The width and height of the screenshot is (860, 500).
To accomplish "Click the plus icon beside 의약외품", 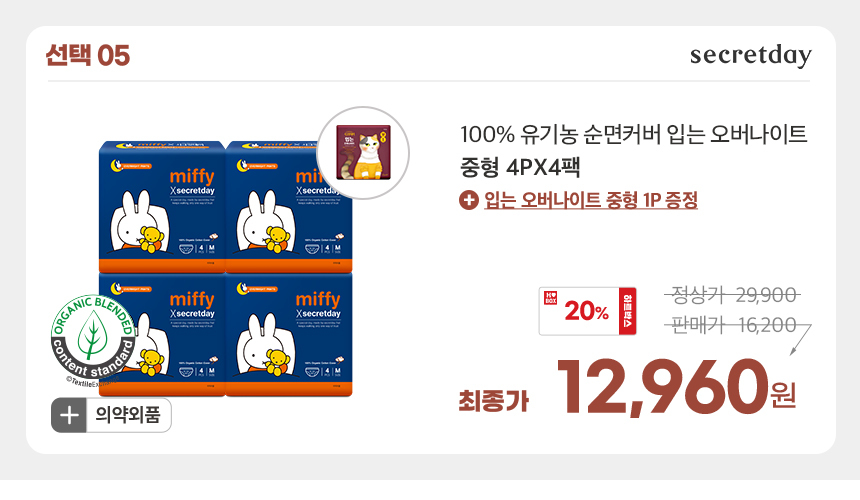I will click(x=69, y=415).
